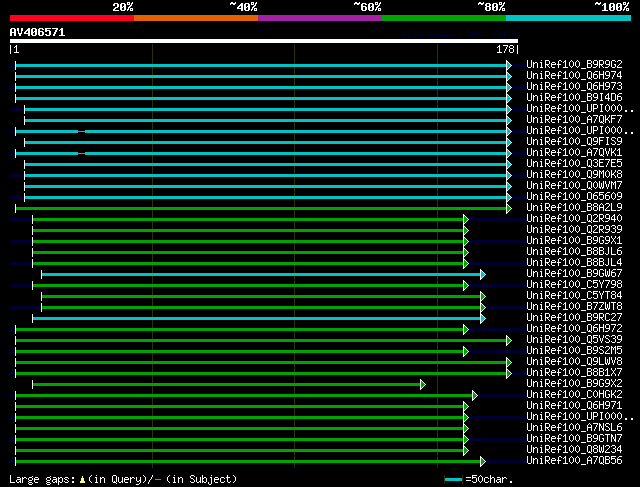Select the UniRef100_B9G9X2 label

tap(574, 384)
